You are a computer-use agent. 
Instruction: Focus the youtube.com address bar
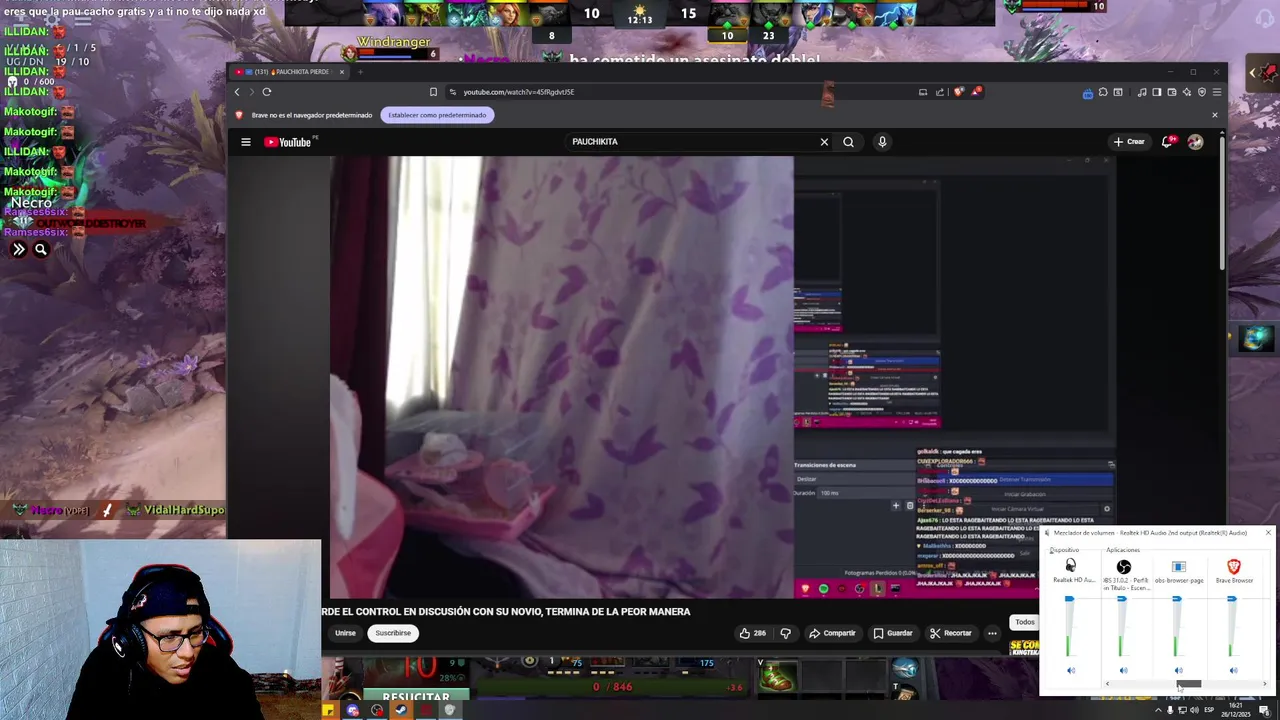(x=680, y=92)
